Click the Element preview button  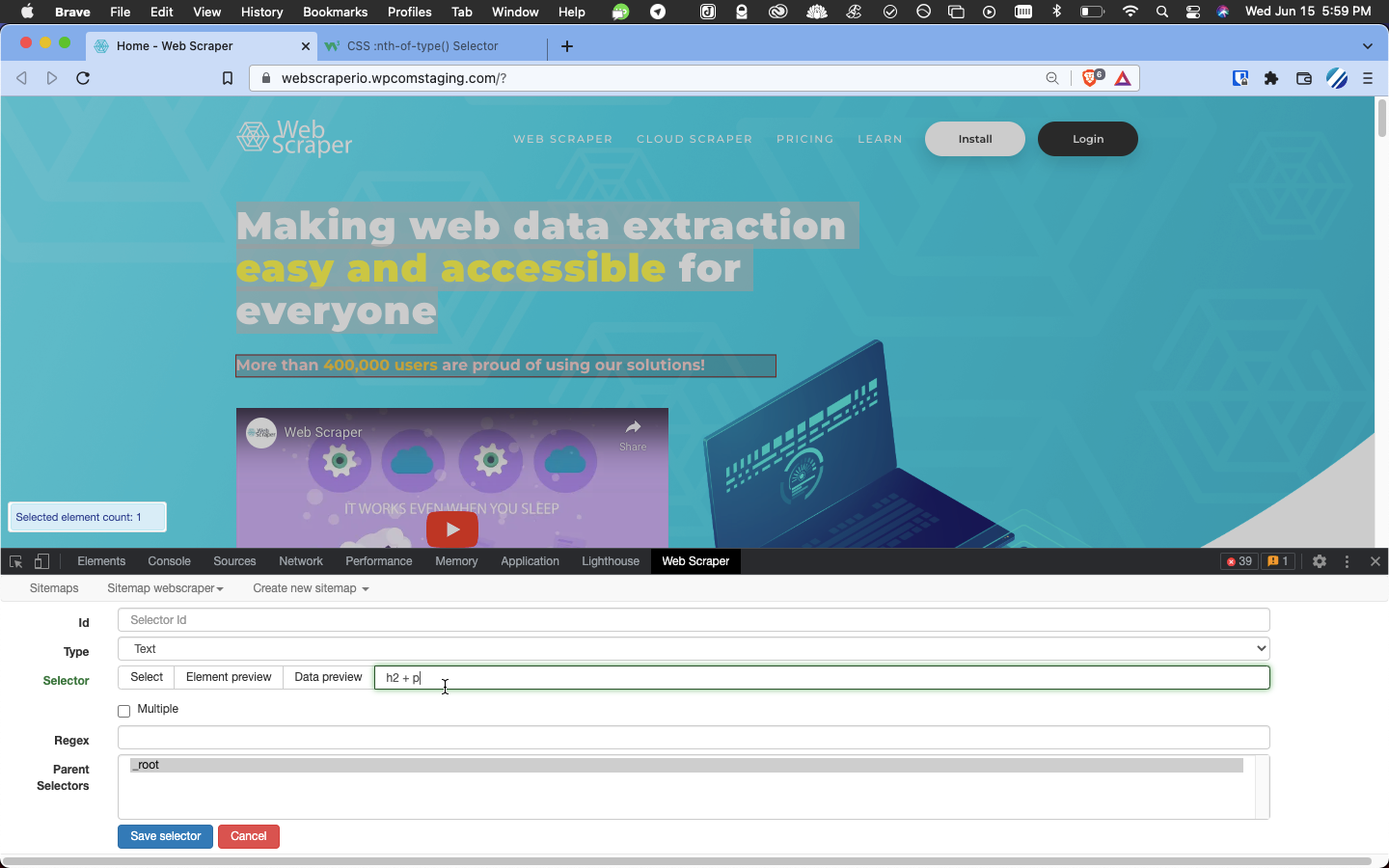(229, 677)
